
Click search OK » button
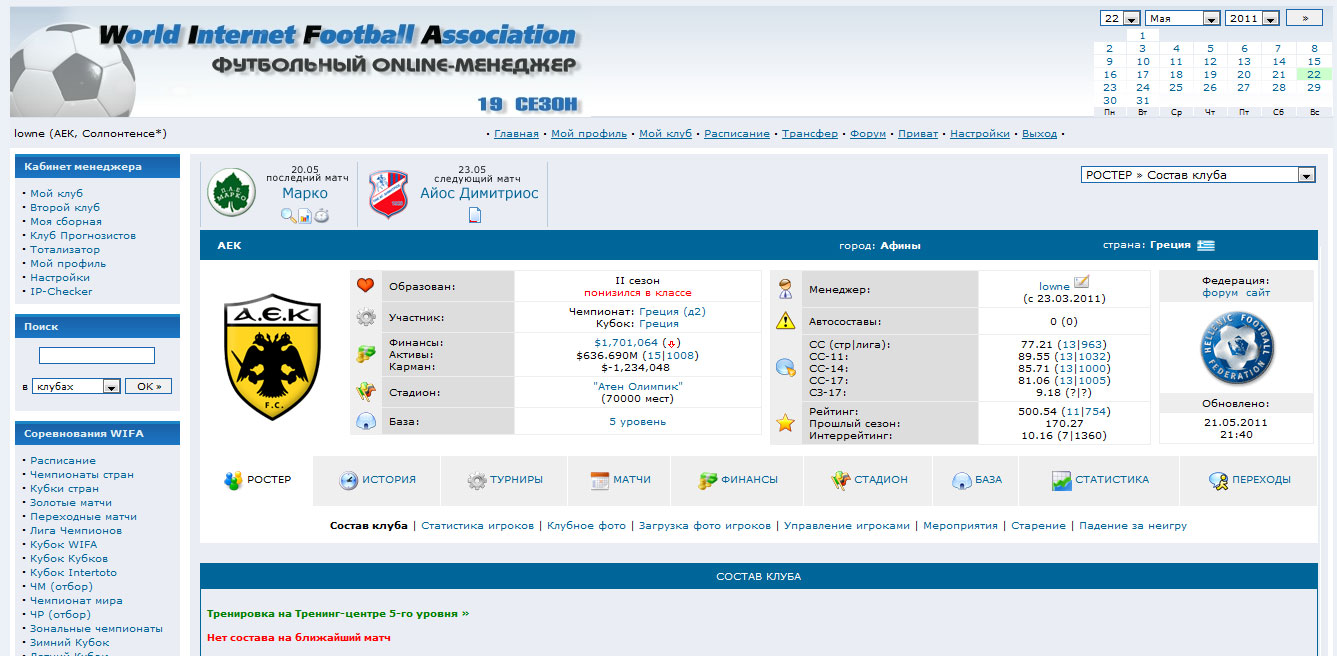(x=149, y=386)
